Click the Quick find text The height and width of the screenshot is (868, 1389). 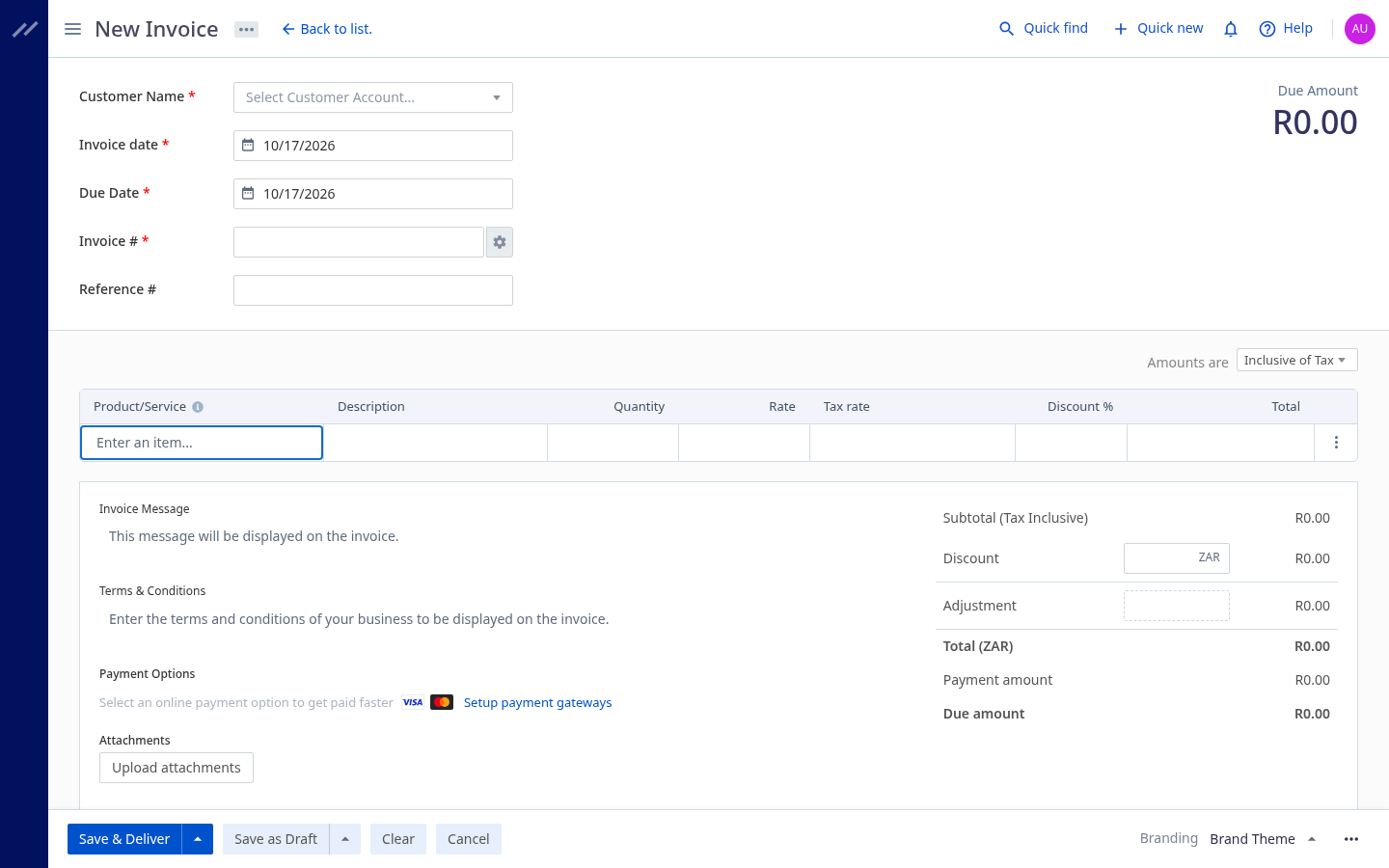point(1055,28)
